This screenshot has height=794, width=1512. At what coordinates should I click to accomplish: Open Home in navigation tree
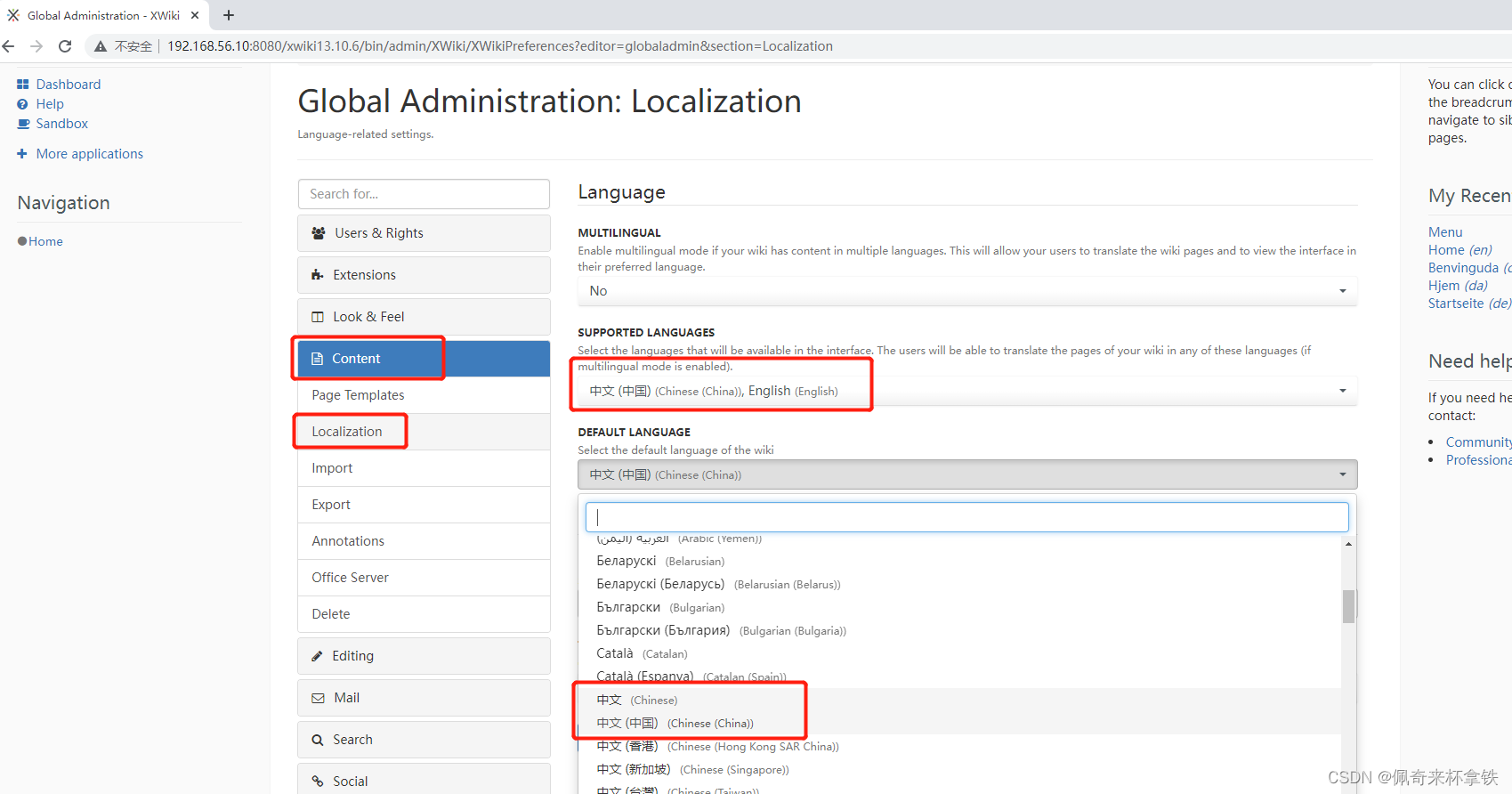(45, 241)
